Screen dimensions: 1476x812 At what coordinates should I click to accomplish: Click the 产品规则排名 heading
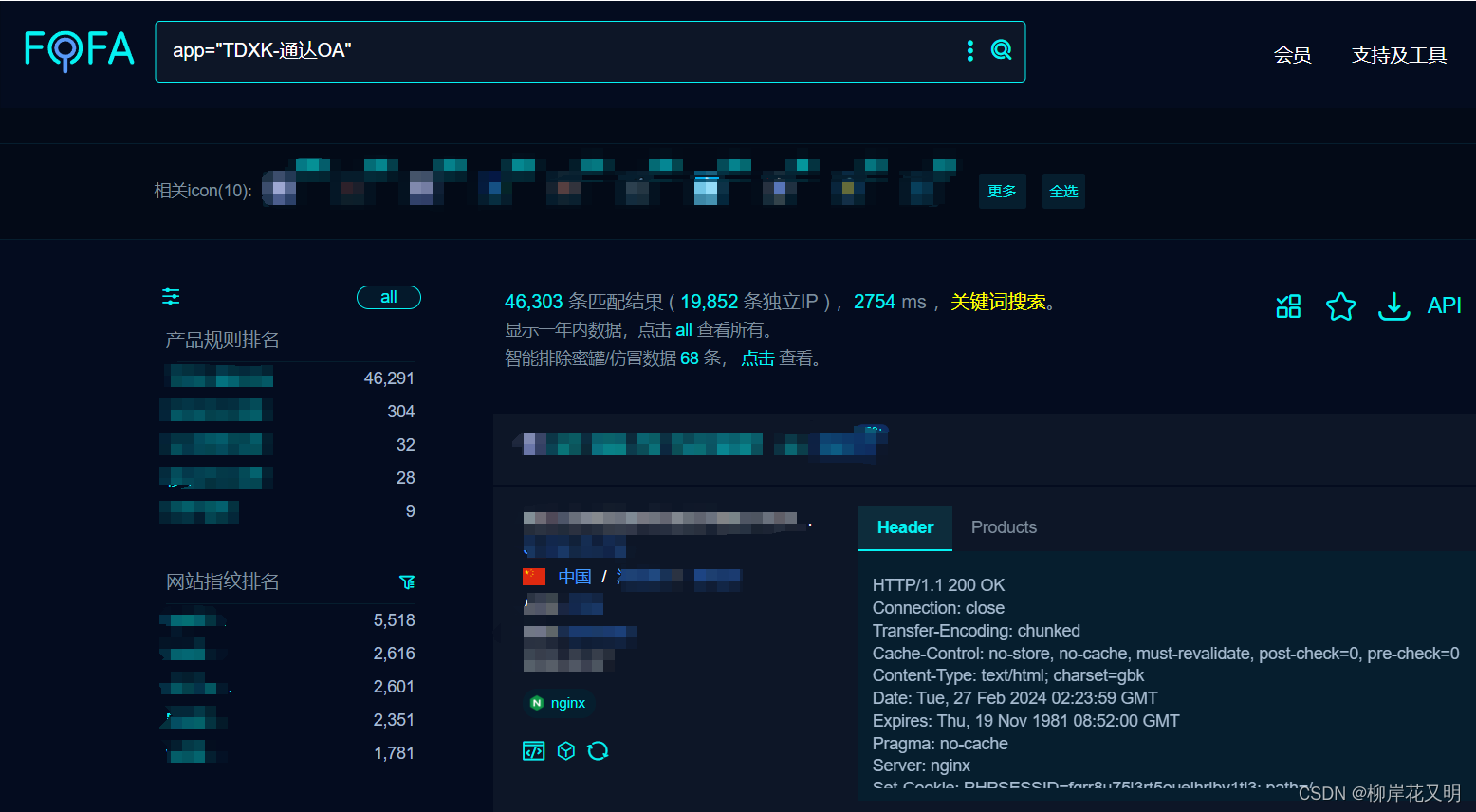tap(222, 340)
